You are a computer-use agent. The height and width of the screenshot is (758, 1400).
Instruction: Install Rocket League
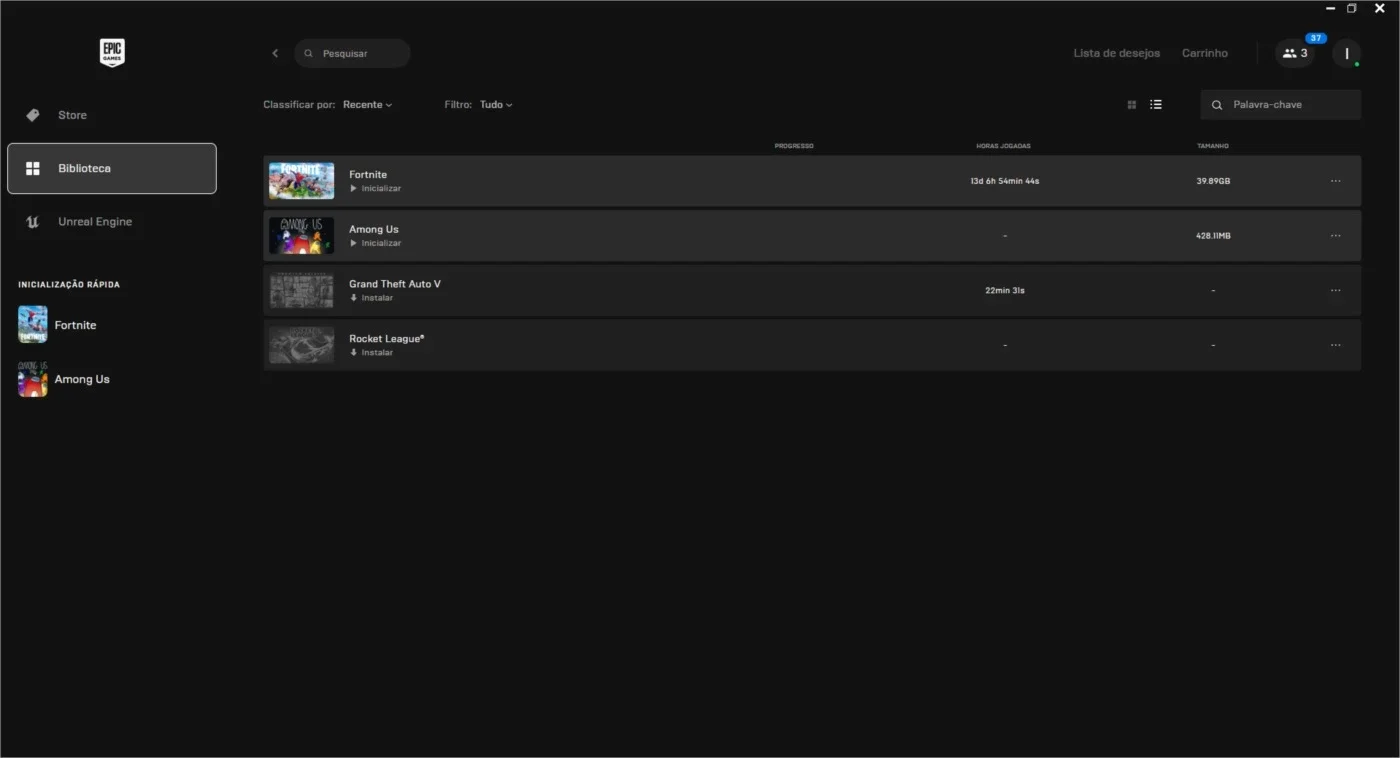[371, 352]
